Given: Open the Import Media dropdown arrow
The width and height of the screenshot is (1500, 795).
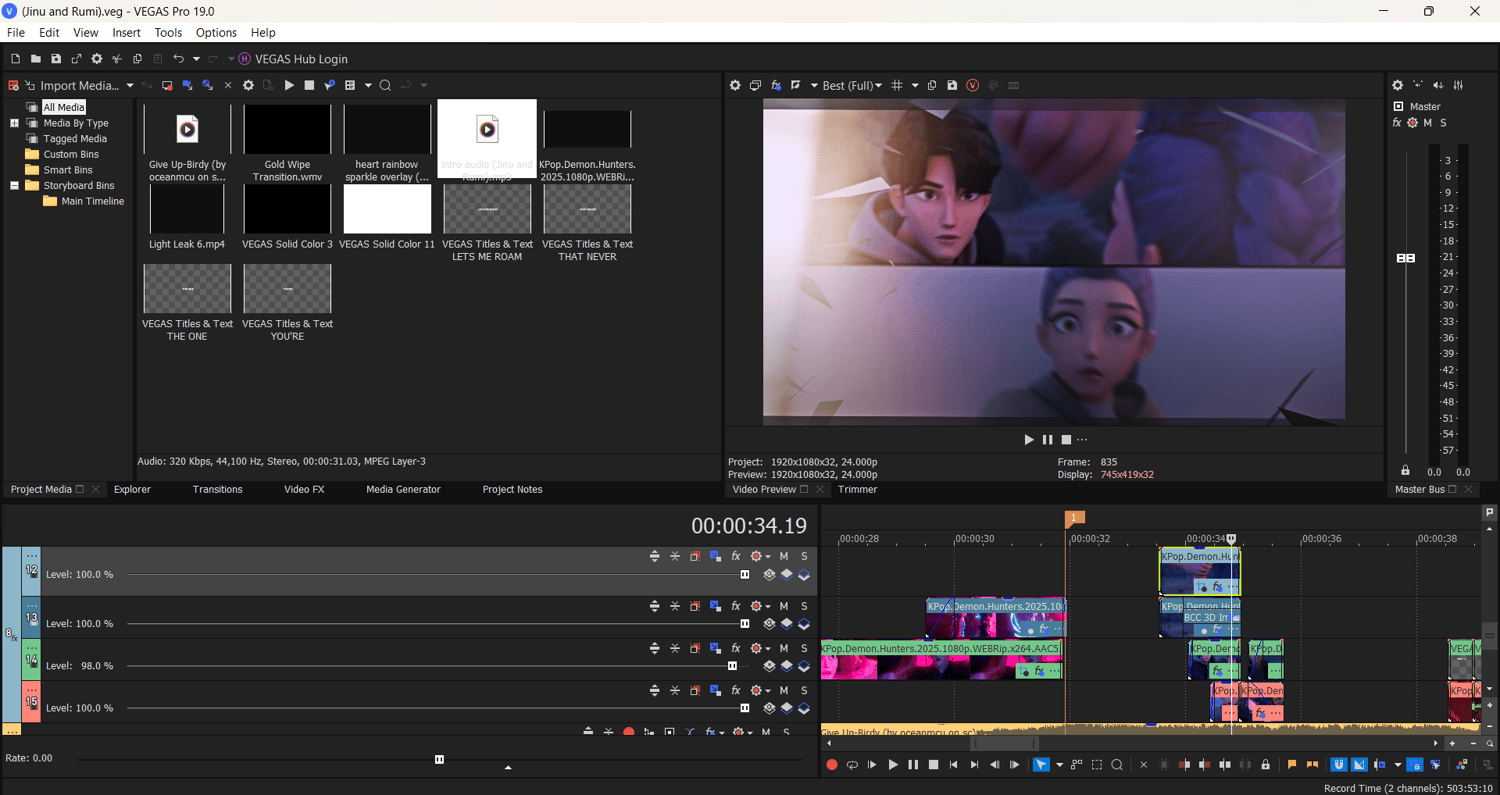Looking at the screenshot, I should click(130, 85).
